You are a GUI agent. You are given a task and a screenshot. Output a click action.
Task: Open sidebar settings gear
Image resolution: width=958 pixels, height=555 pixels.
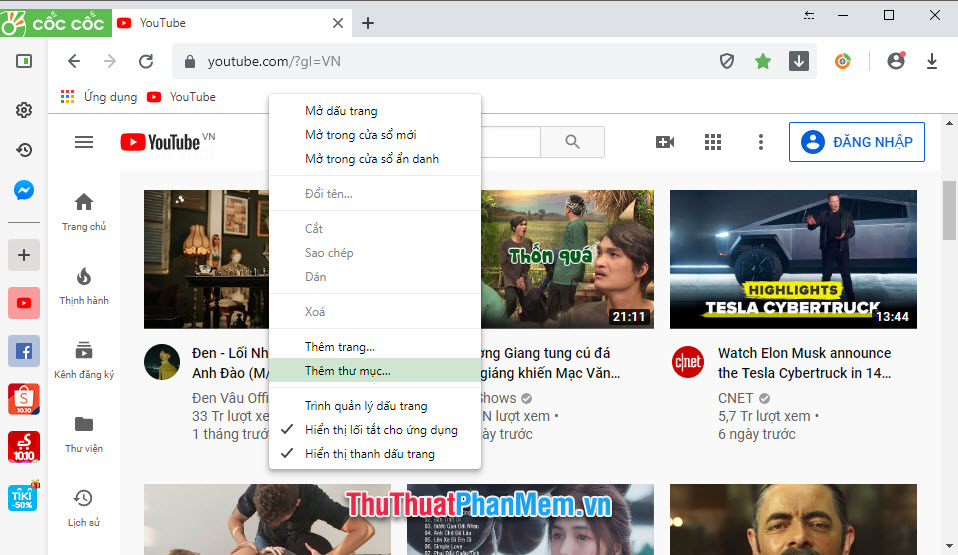tap(24, 110)
